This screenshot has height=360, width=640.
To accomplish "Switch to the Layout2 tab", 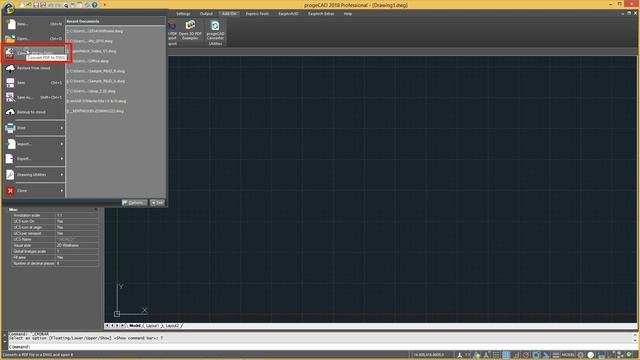I will click(x=172, y=326).
